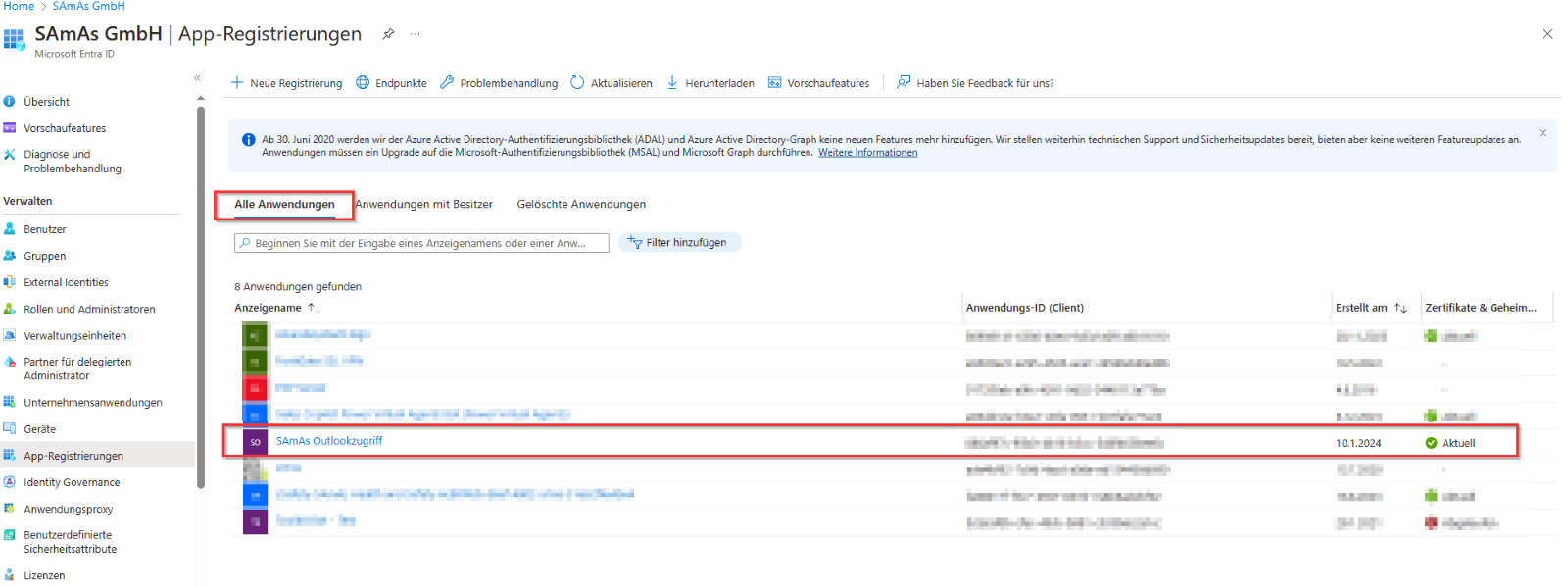The height and width of the screenshot is (587, 1568).
Task: Click the Zertifikate & Geheim... column header
Action: [1481, 308]
